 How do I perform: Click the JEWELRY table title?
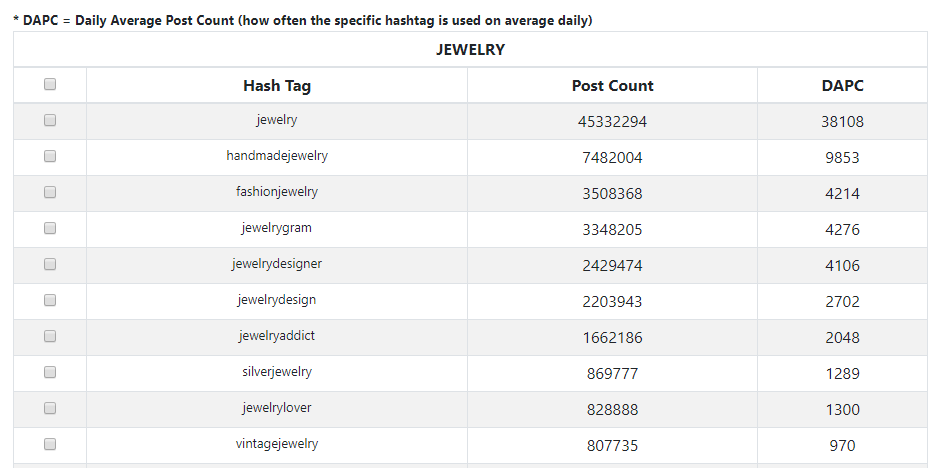pos(470,50)
